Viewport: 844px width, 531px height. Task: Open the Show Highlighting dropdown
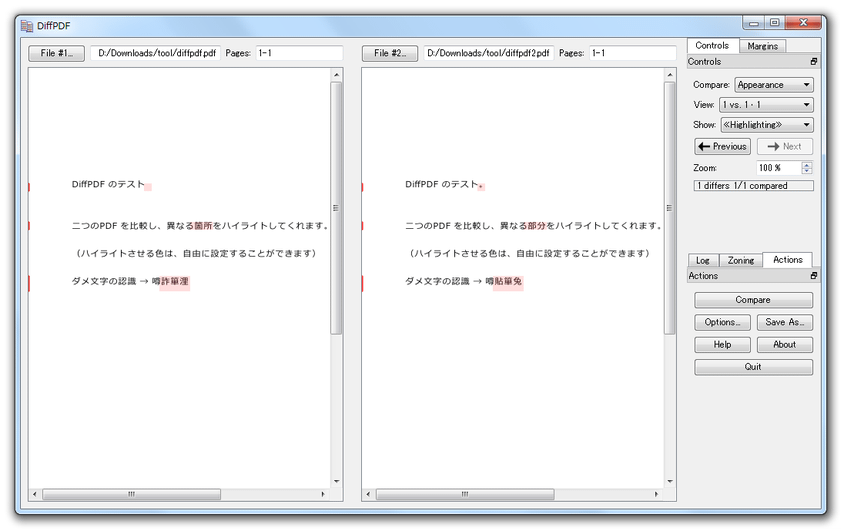click(767, 125)
